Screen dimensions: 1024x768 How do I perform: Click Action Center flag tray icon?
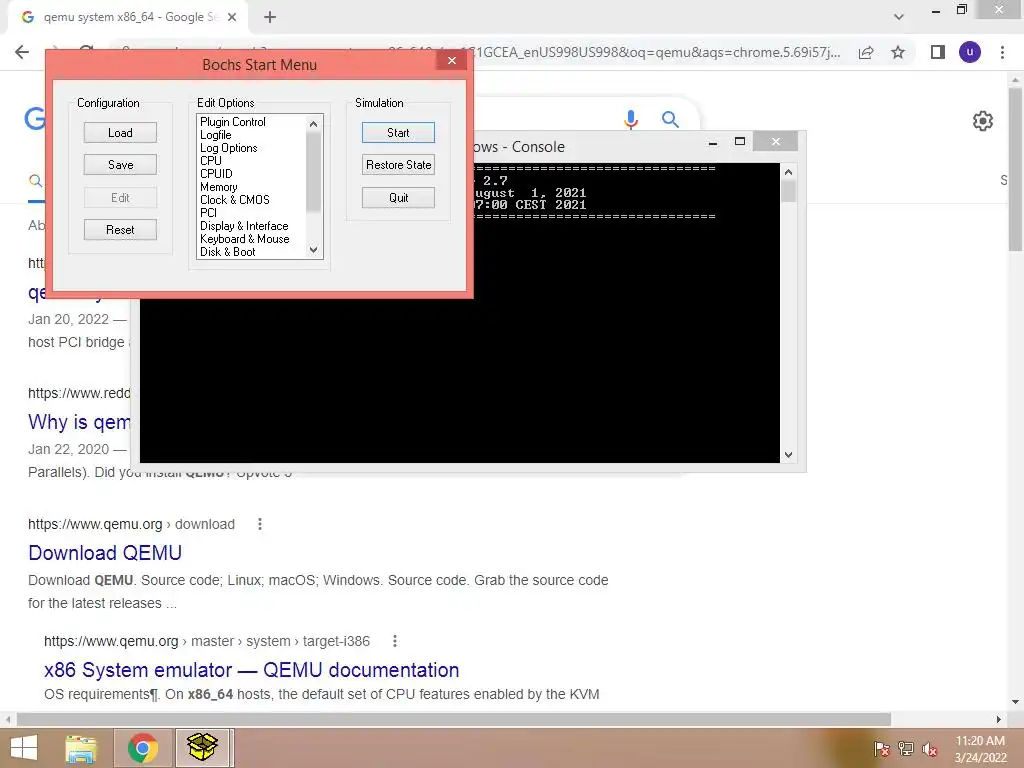(x=881, y=749)
